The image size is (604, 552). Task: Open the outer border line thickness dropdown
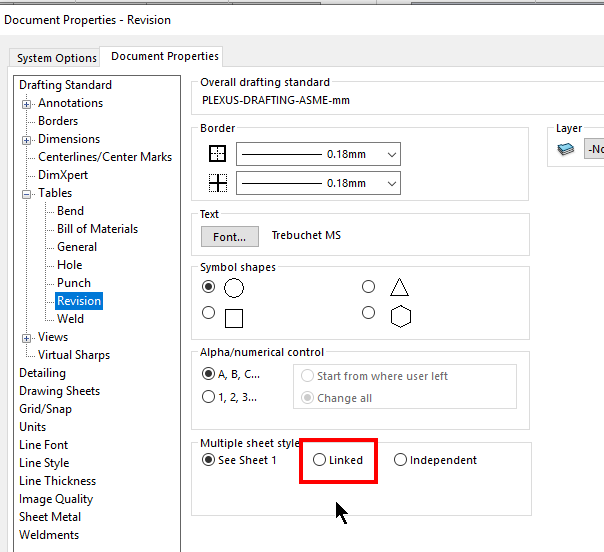click(x=391, y=155)
